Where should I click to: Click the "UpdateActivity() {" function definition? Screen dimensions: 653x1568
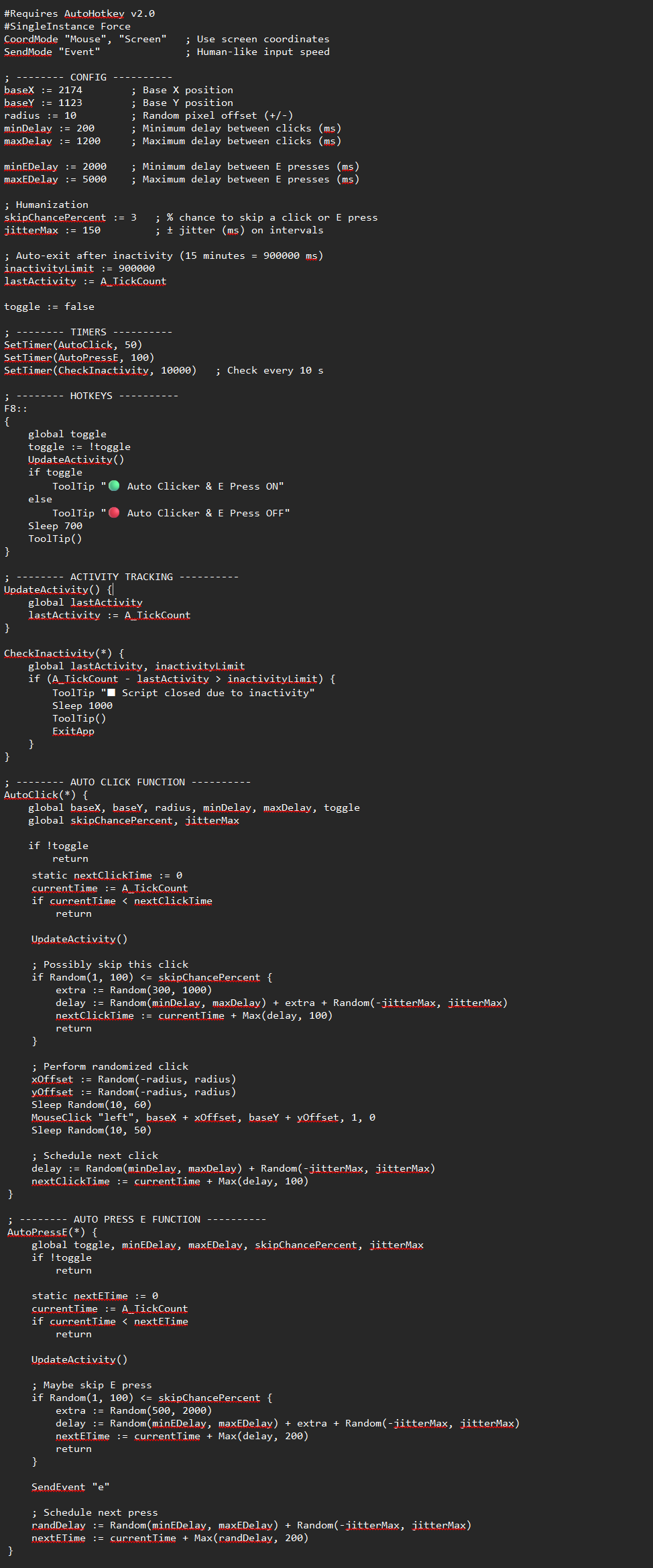(x=58, y=590)
